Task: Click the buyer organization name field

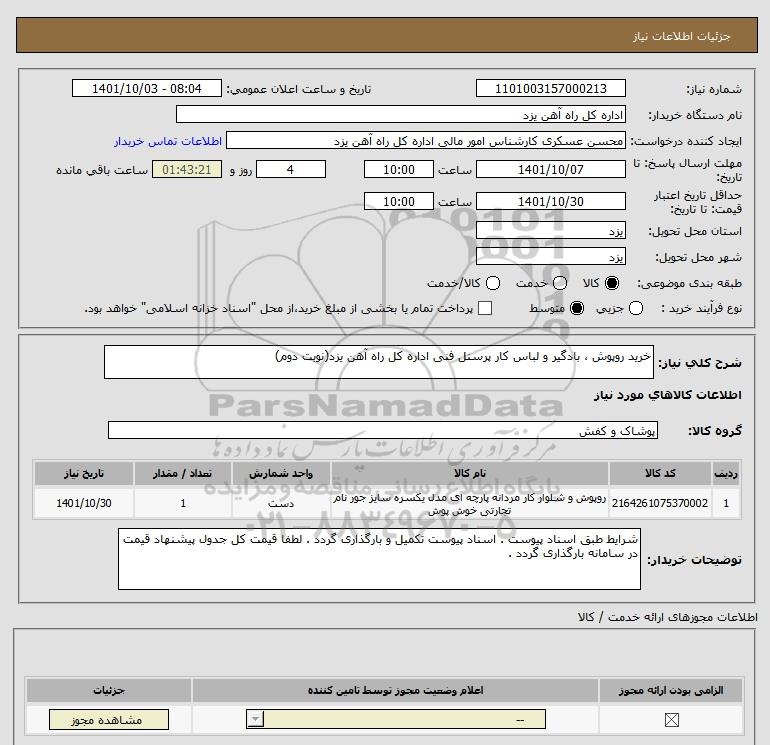Action: tap(400, 114)
